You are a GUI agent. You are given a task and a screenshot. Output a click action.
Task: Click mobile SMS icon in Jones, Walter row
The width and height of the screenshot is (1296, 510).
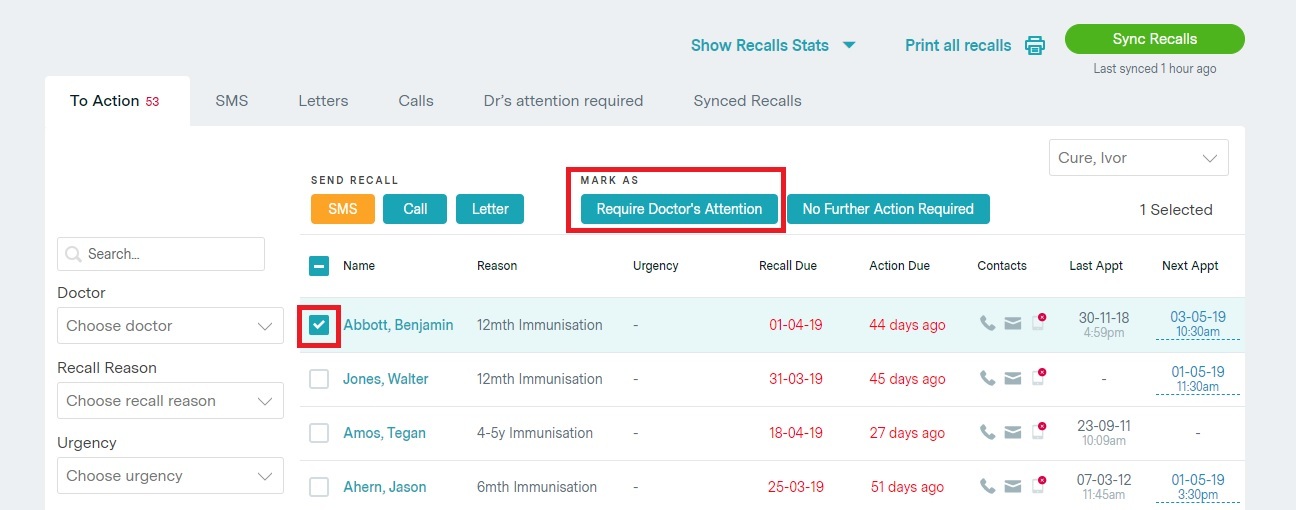1039,378
